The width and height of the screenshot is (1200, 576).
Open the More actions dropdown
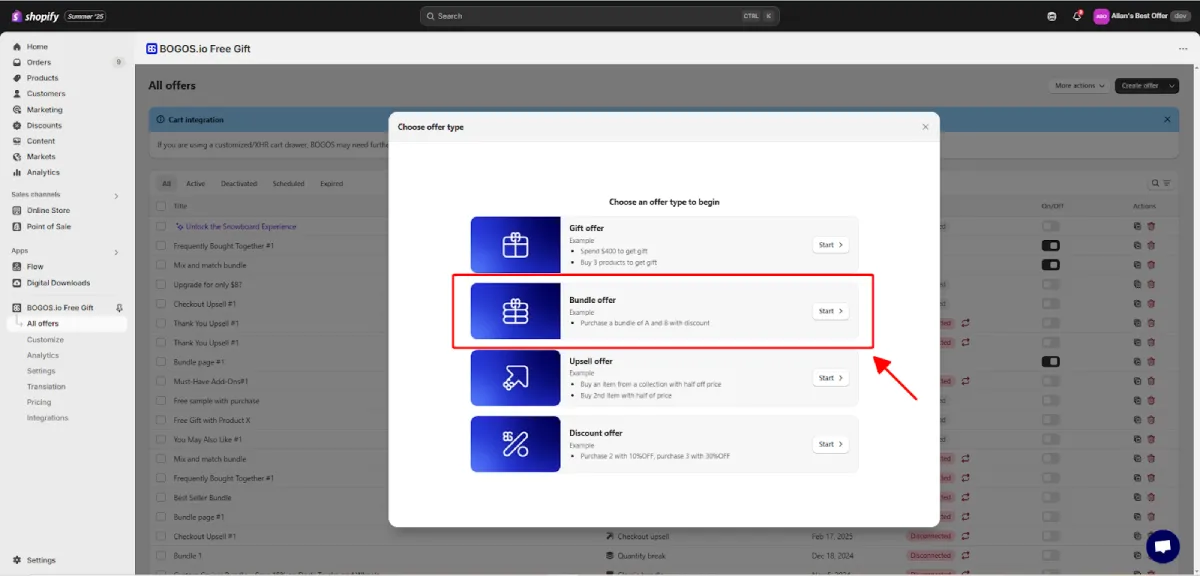tap(1078, 85)
